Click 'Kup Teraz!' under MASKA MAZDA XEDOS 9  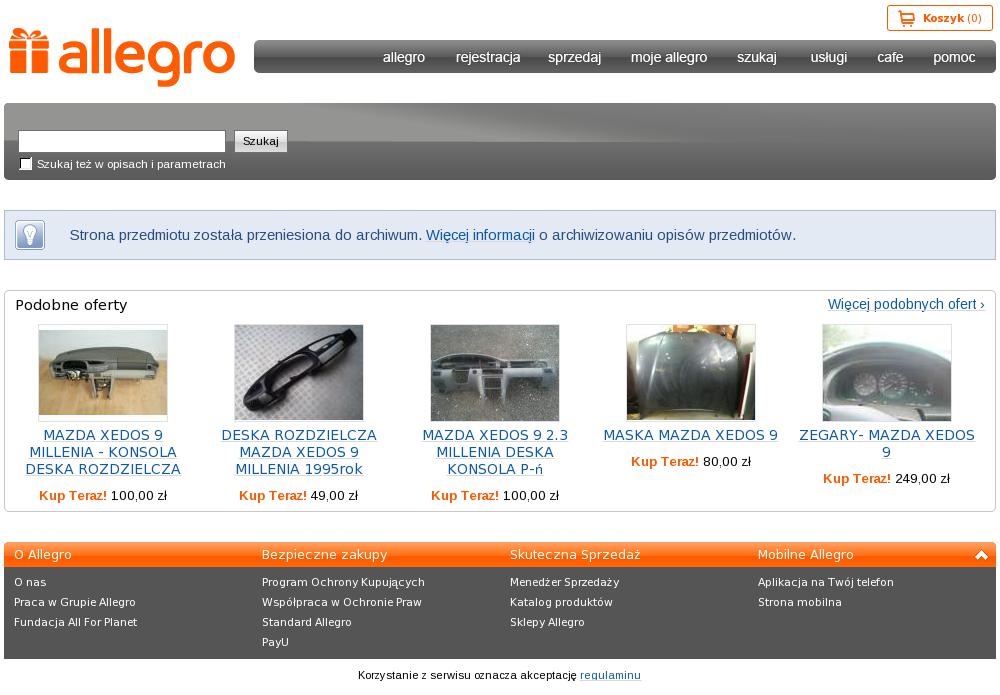click(x=665, y=462)
